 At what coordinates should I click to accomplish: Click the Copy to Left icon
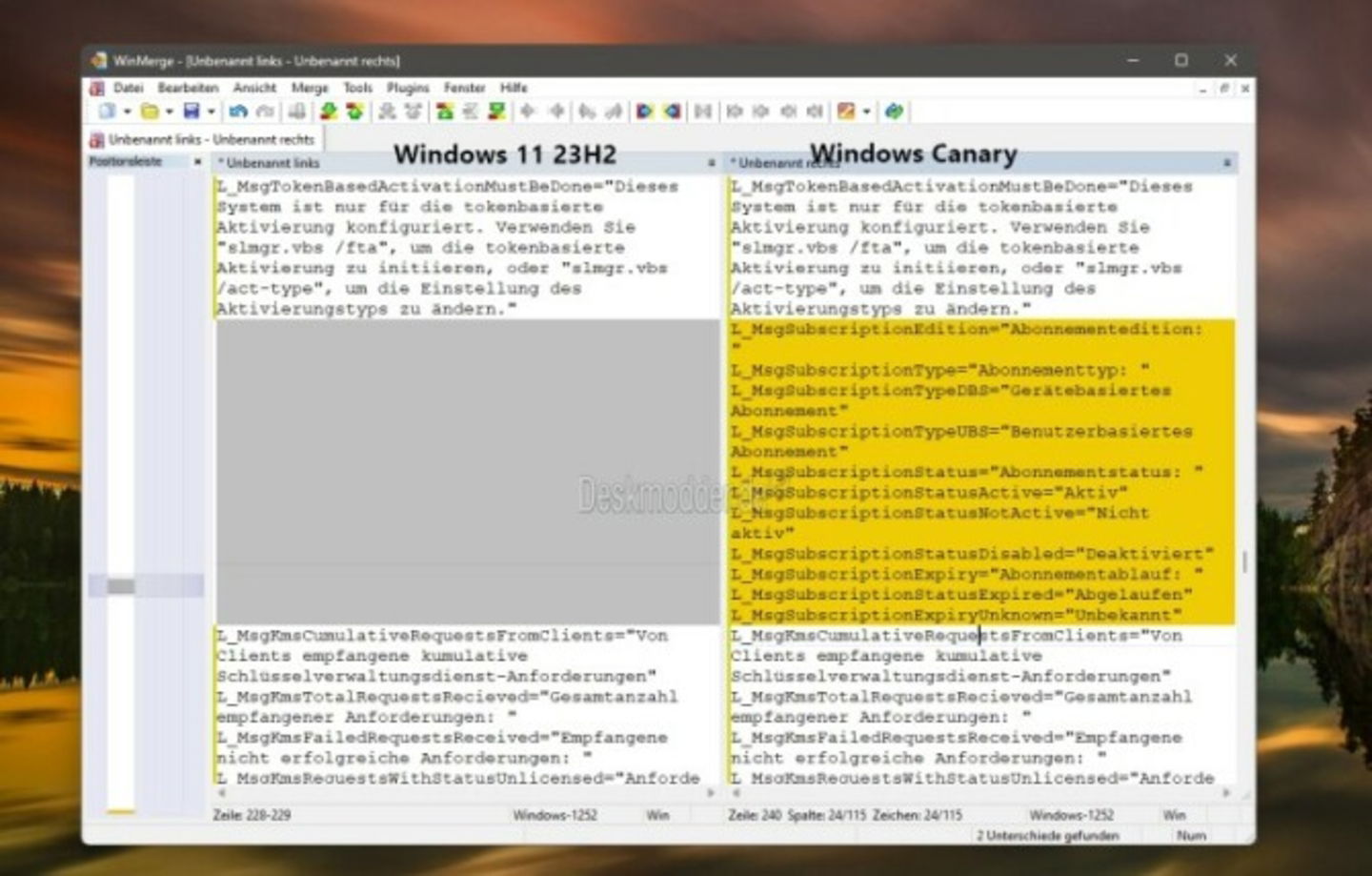pos(556,112)
